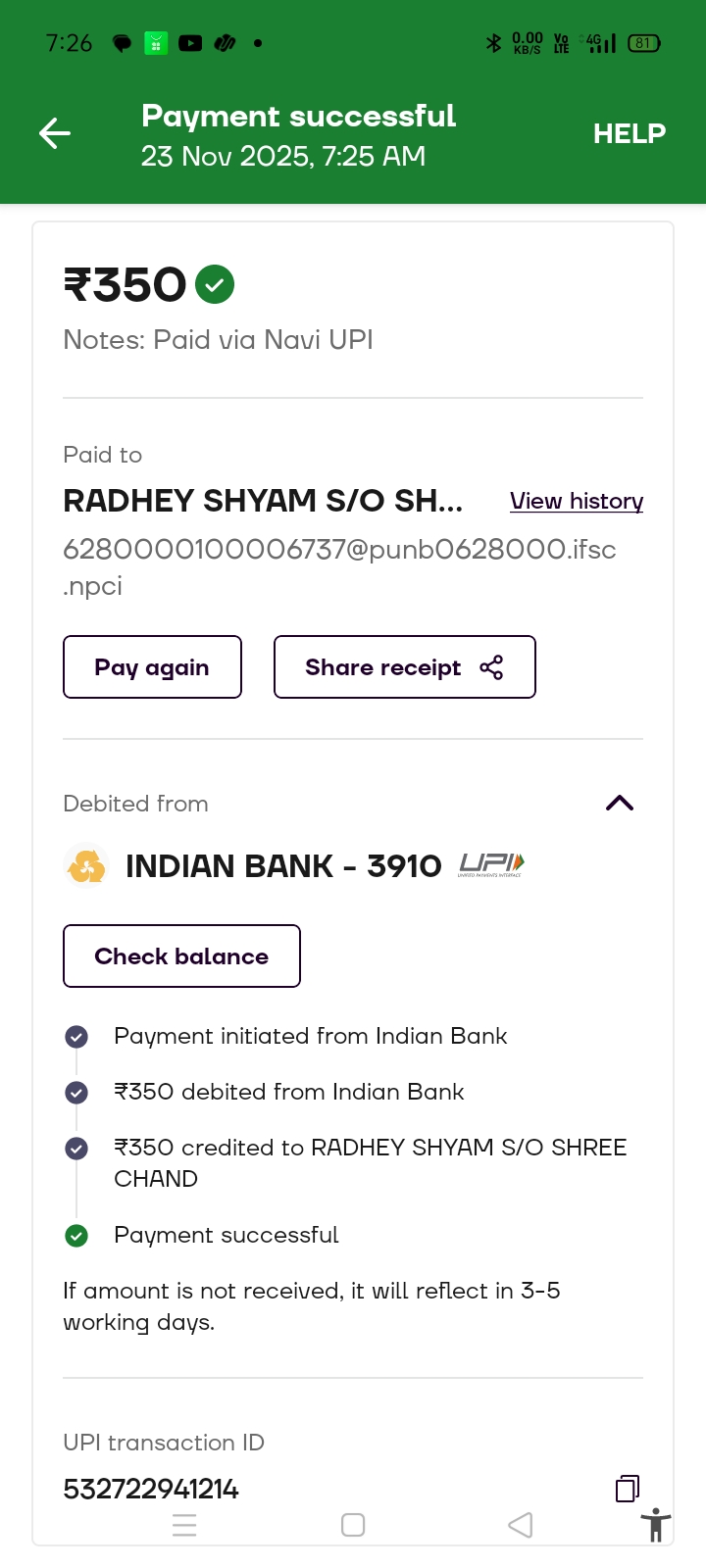
Task: Tap the Bluetooth icon in status bar
Action: tap(493, 43)
